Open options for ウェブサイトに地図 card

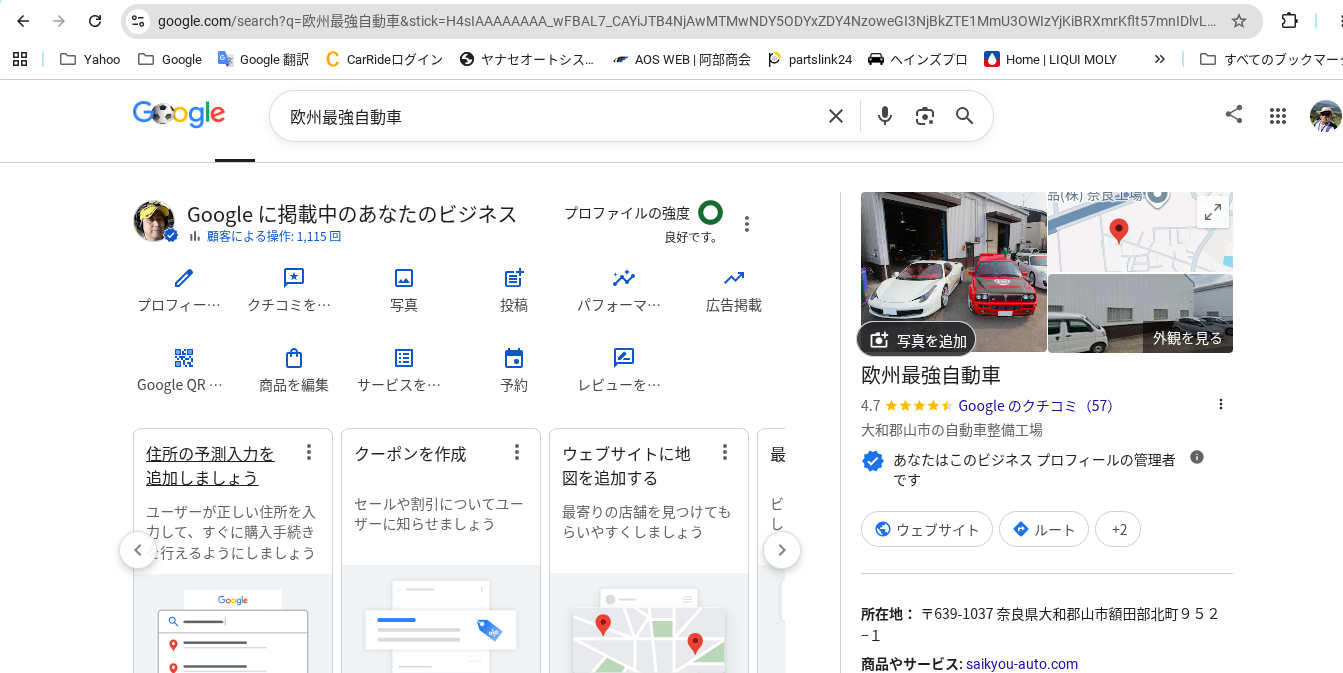pyautogui.click(x=725, y=452)
